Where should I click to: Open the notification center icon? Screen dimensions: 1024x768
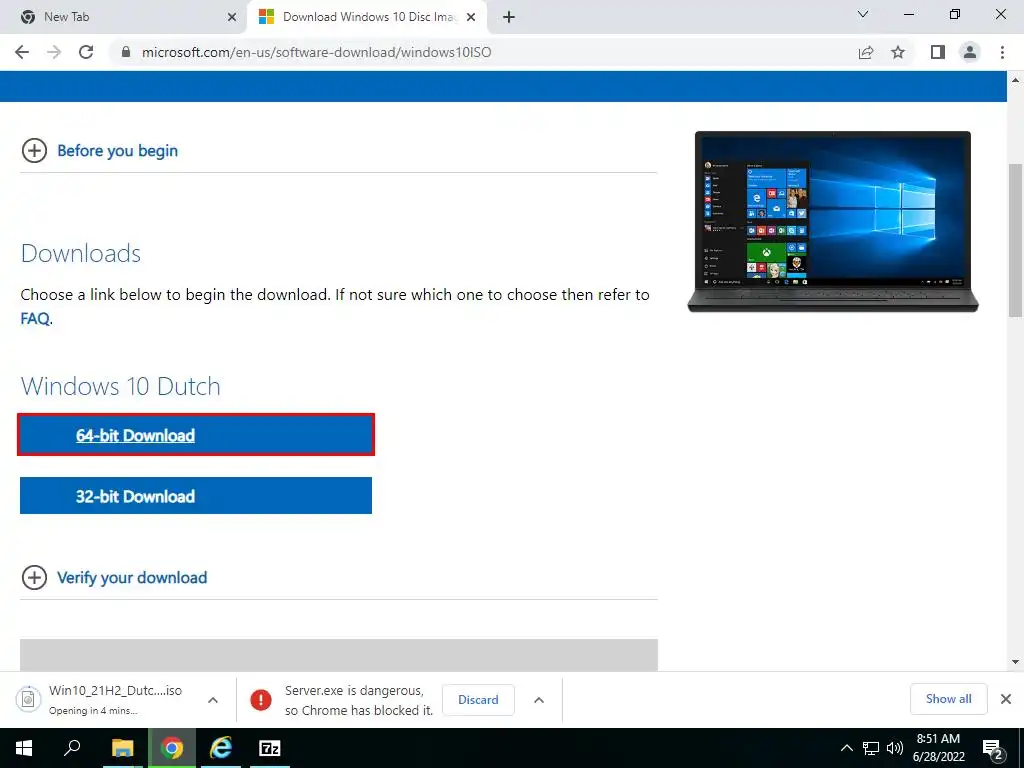[993, 748]
